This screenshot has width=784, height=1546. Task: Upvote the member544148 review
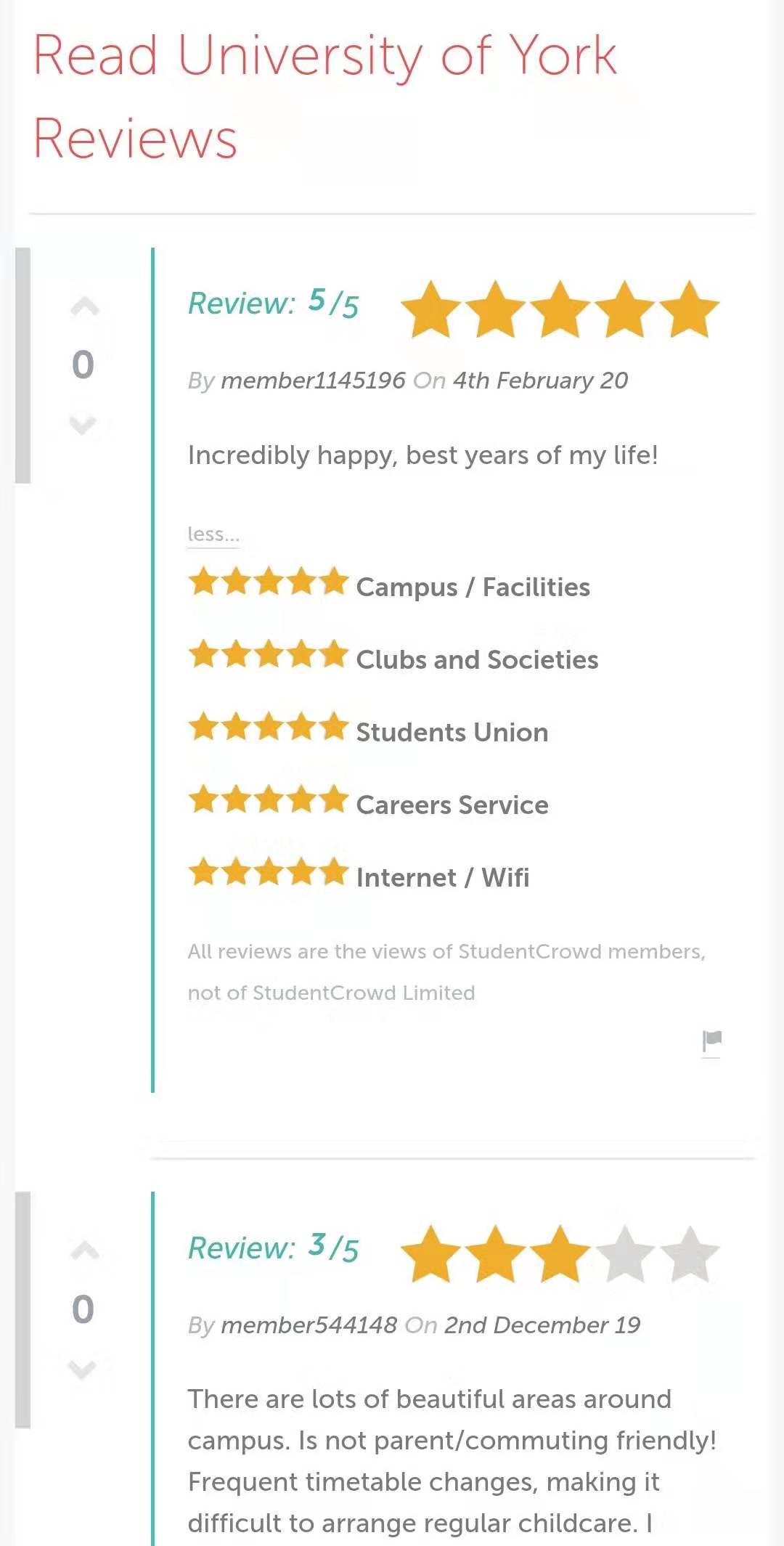[x=84, y=1250]
